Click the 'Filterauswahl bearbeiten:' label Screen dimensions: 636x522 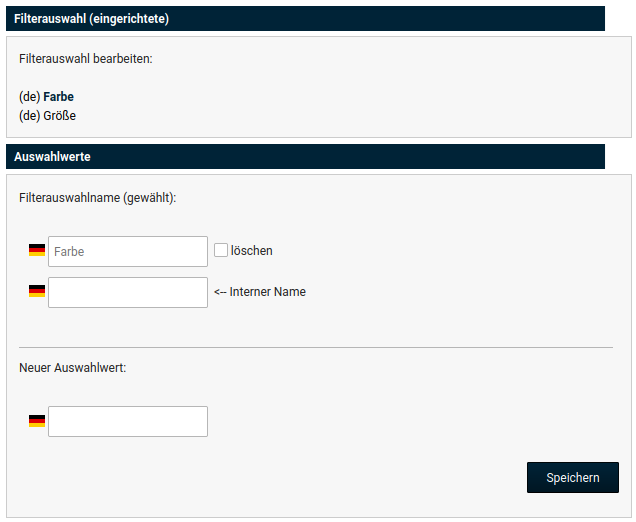tap(85, 59)
